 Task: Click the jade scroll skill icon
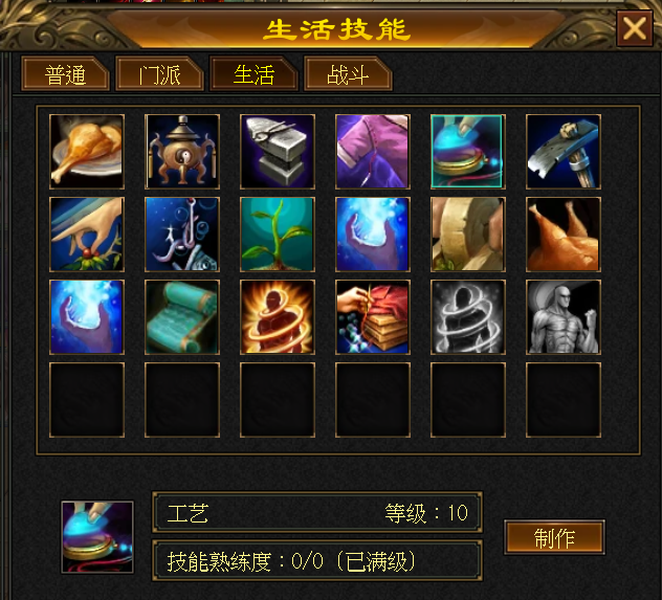(182, 317)
